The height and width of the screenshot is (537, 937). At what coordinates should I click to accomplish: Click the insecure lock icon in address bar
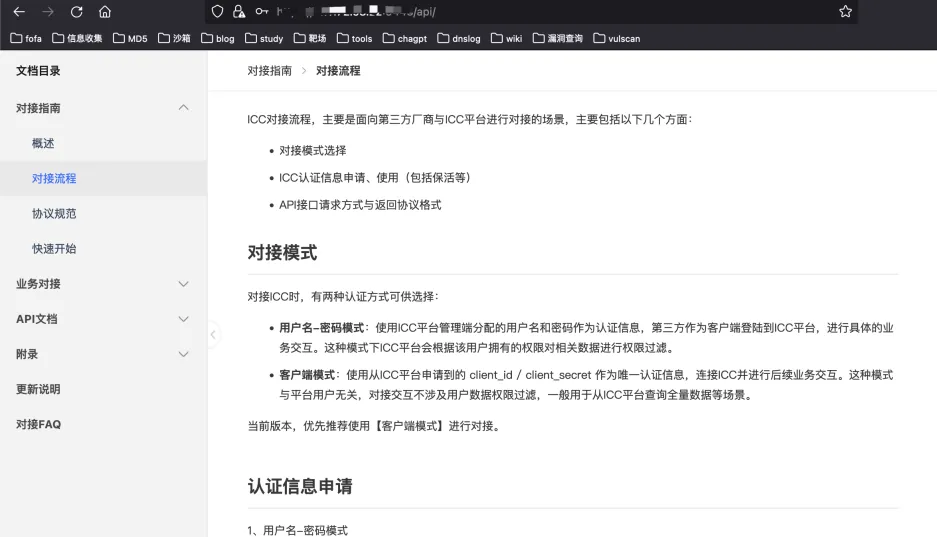pyautogui.click(x=239, y=11)
